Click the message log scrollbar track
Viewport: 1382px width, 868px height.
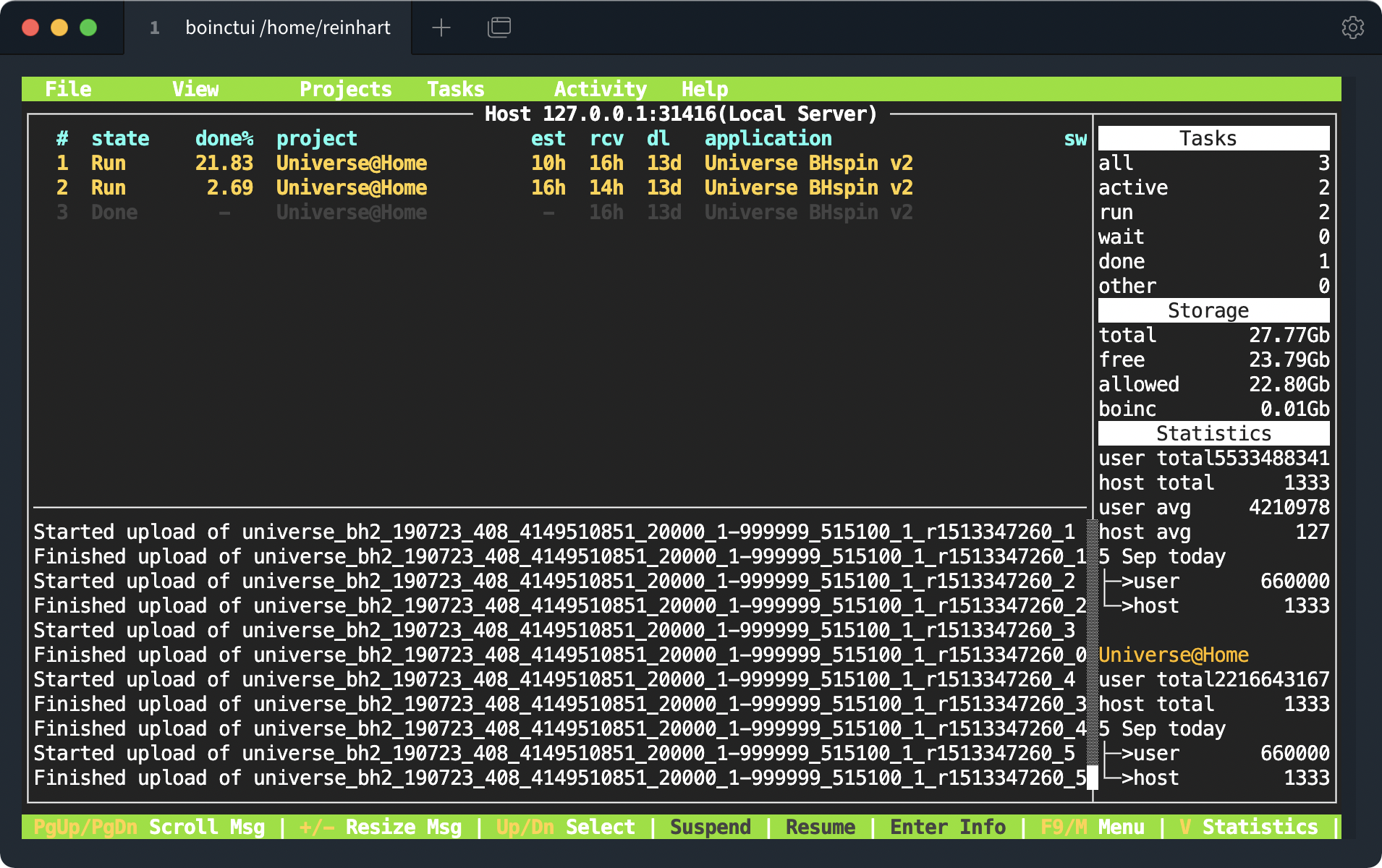click(x=1093, y=644)
